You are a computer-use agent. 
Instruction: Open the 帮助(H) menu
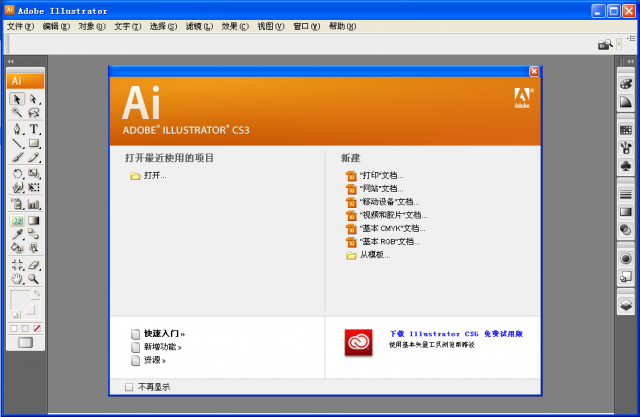point(342,27)
